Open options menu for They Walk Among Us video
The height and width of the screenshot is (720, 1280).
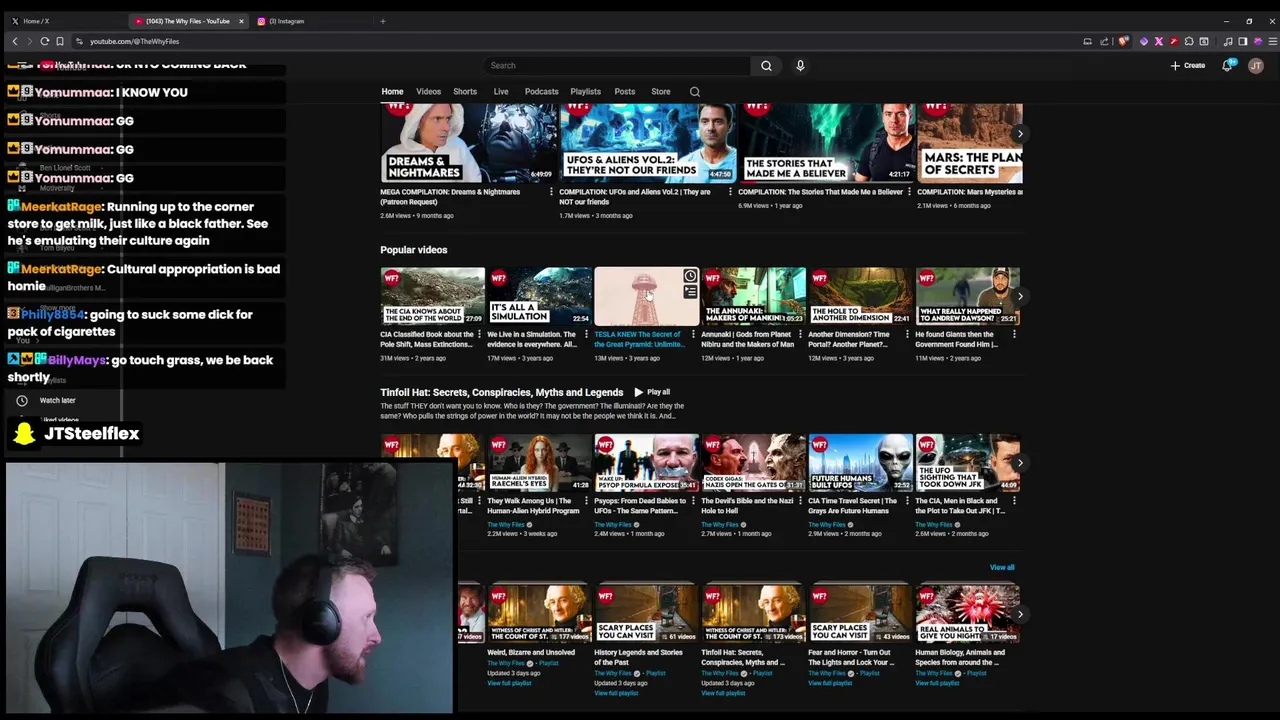pos(586,501)
